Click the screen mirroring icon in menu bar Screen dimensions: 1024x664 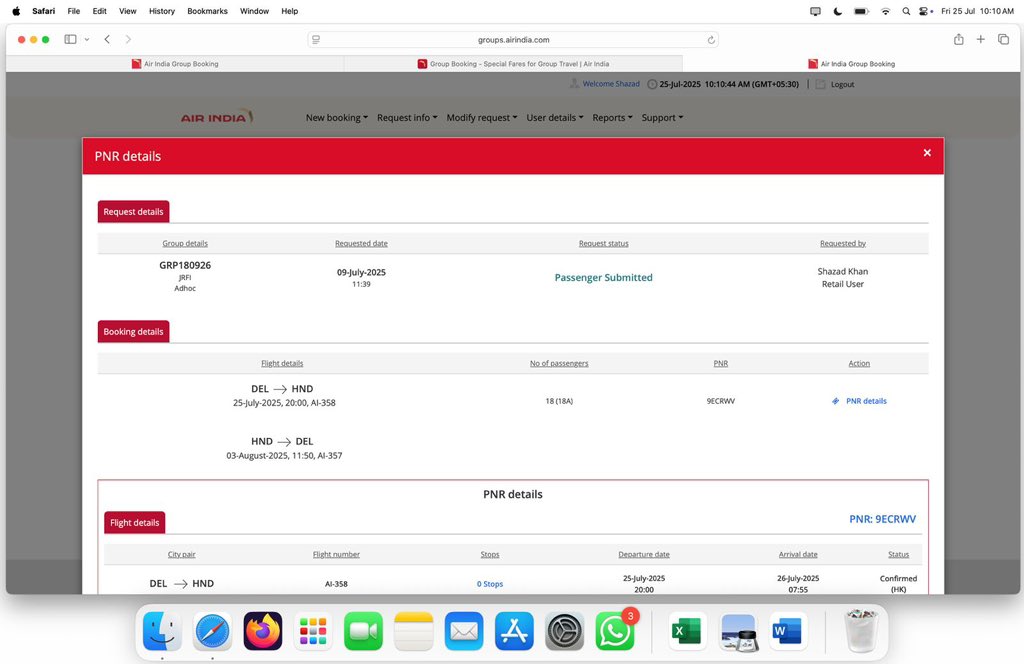815,11
